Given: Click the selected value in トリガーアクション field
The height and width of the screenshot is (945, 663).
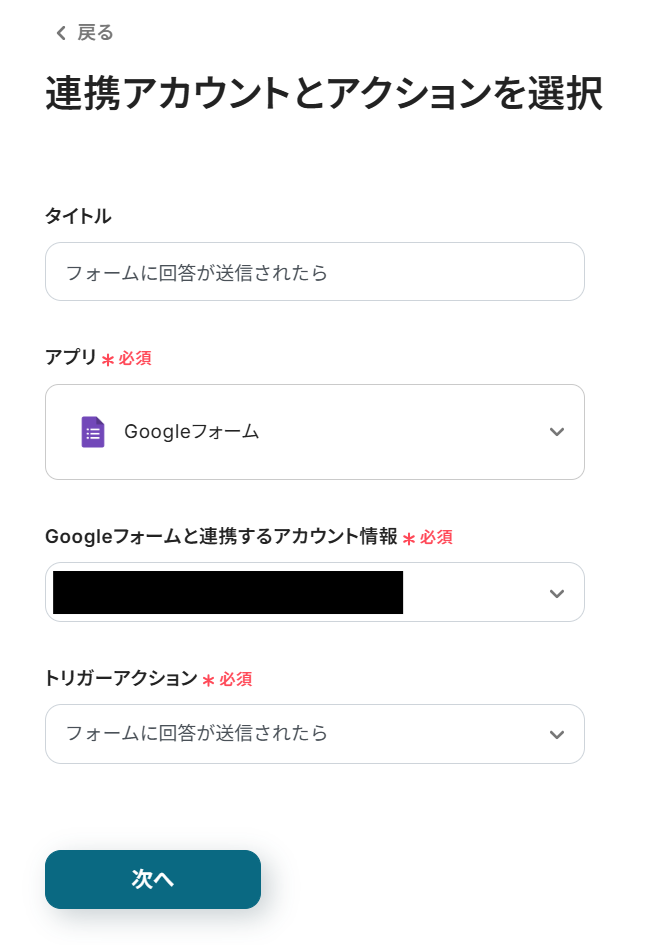Looking at the screenshot, I should (197, 733).
